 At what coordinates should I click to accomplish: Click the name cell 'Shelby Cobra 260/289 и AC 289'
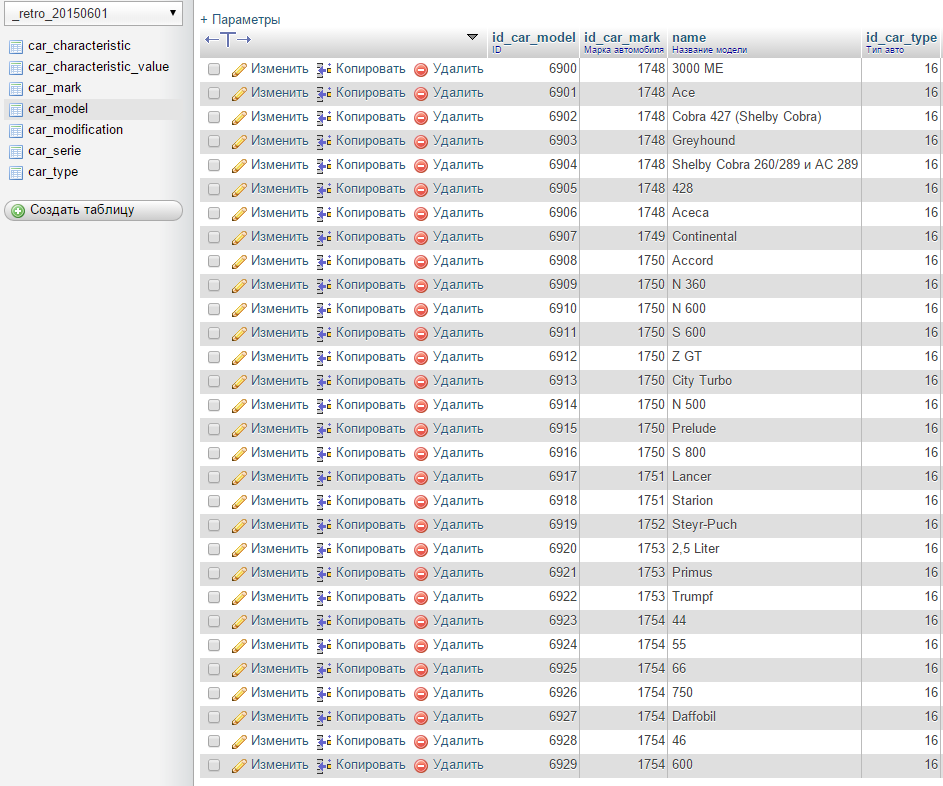[765, 165]
